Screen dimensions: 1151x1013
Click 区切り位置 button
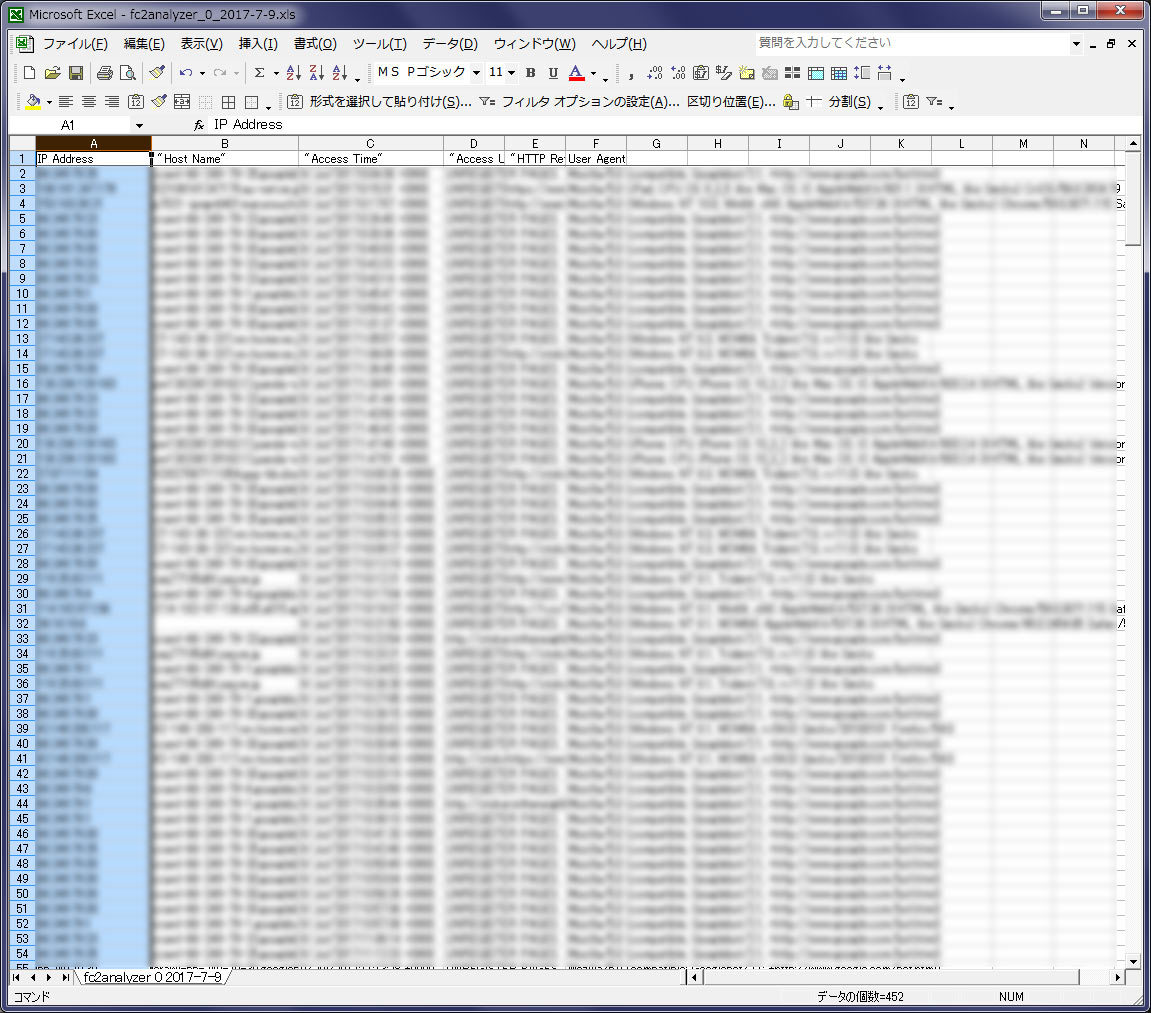(731, 102)
